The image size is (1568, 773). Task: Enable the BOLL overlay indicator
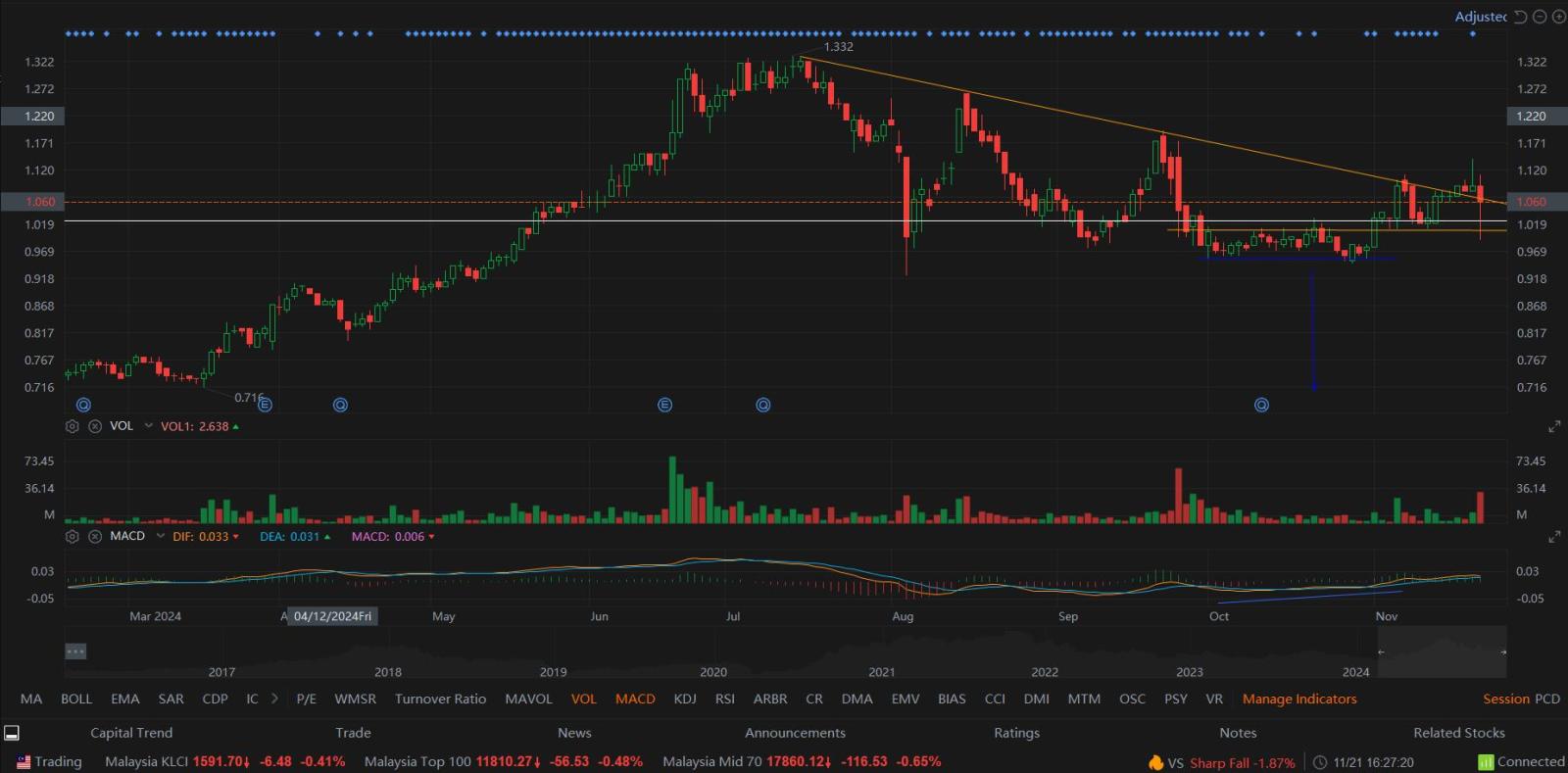[x=76, y=700]
